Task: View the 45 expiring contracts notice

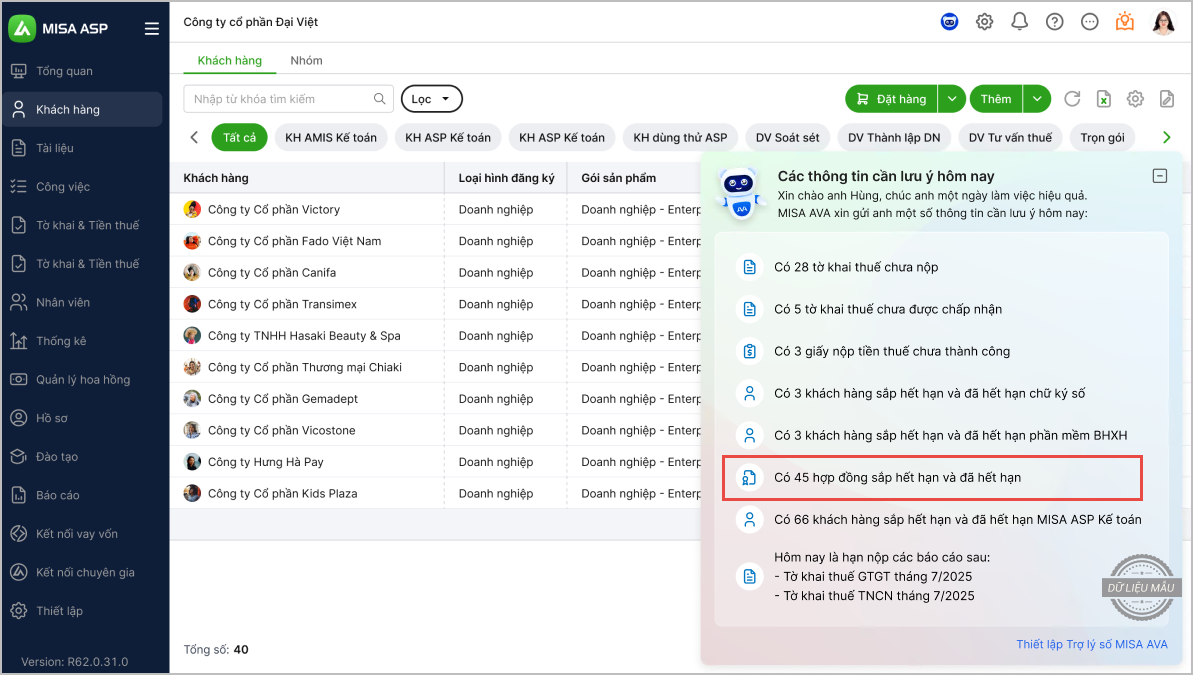Action: (x=932, y=478)
